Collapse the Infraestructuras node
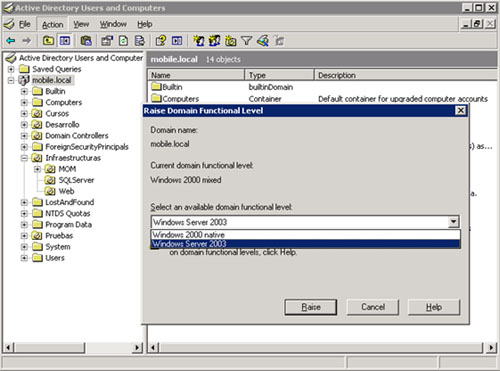 (x=24, y=158)
